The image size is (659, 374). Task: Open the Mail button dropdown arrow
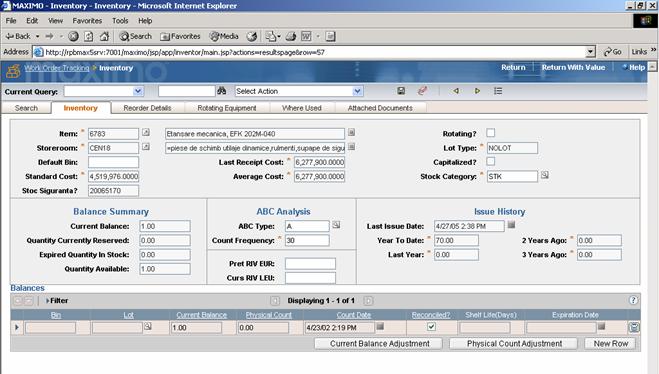tap(279, 37)
